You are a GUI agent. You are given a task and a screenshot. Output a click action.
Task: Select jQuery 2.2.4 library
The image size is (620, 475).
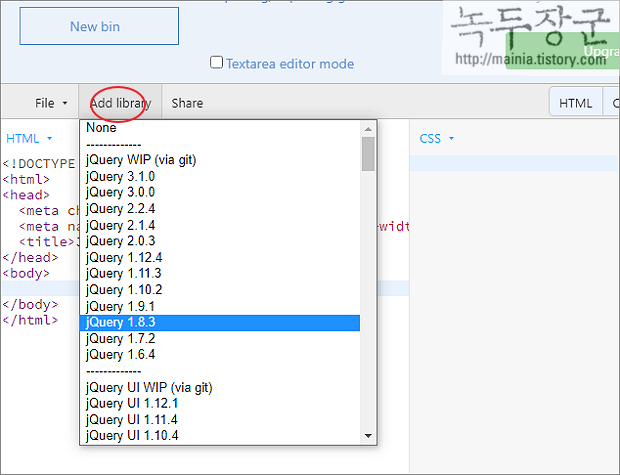[220, 208]
